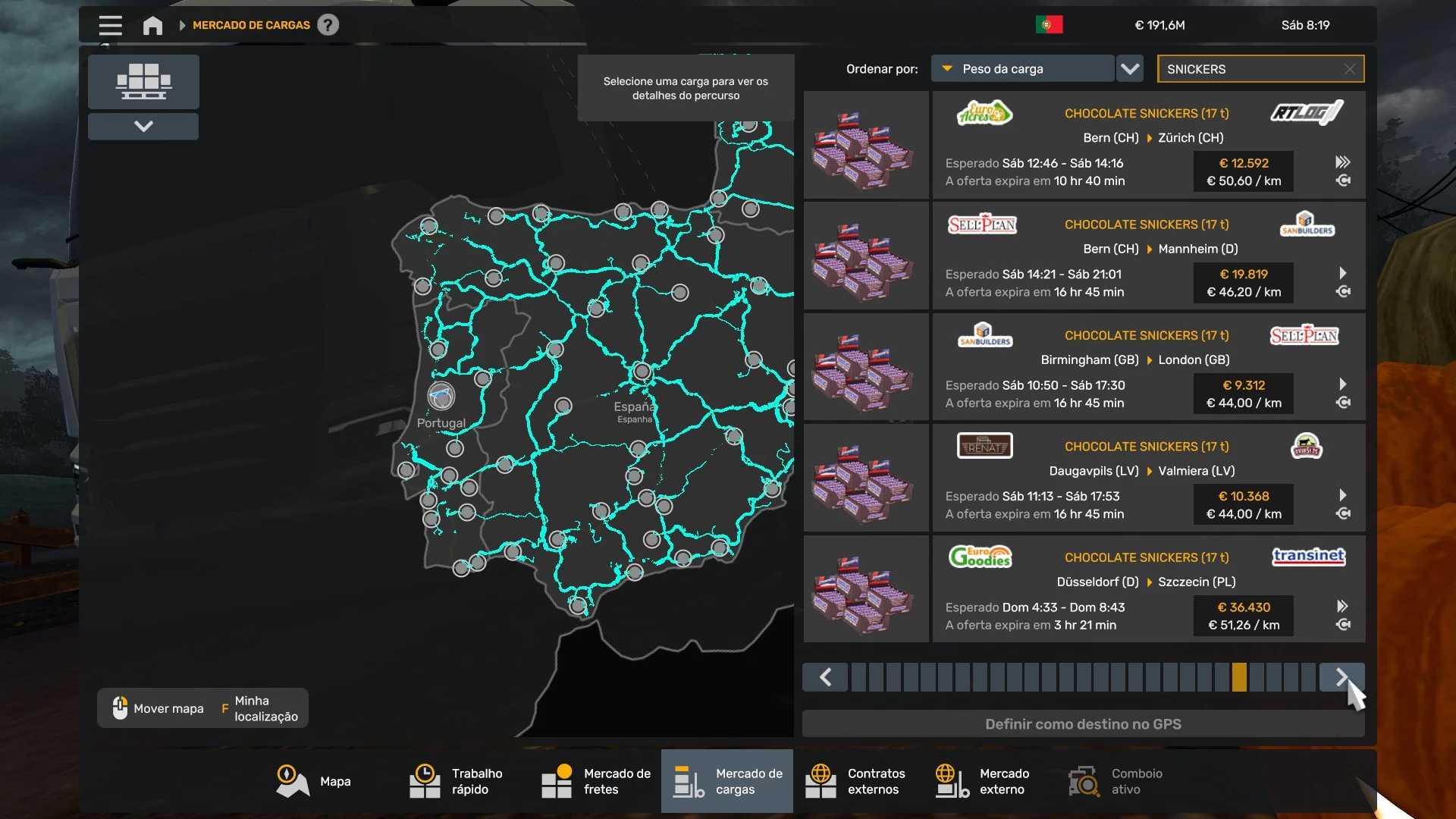The width and height of the screenshot is (1456, 819).
Task: Open the hamburger main menu
Action: (110, 25)
